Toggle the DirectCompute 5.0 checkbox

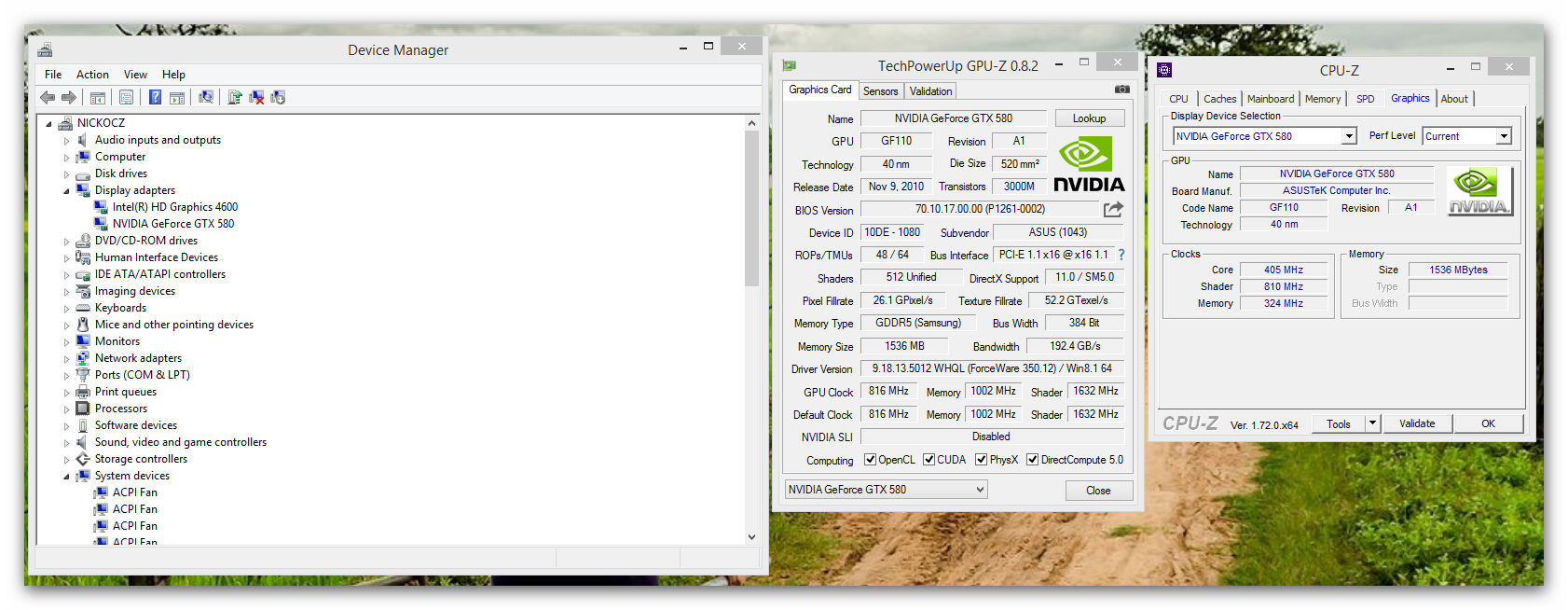1032,460
